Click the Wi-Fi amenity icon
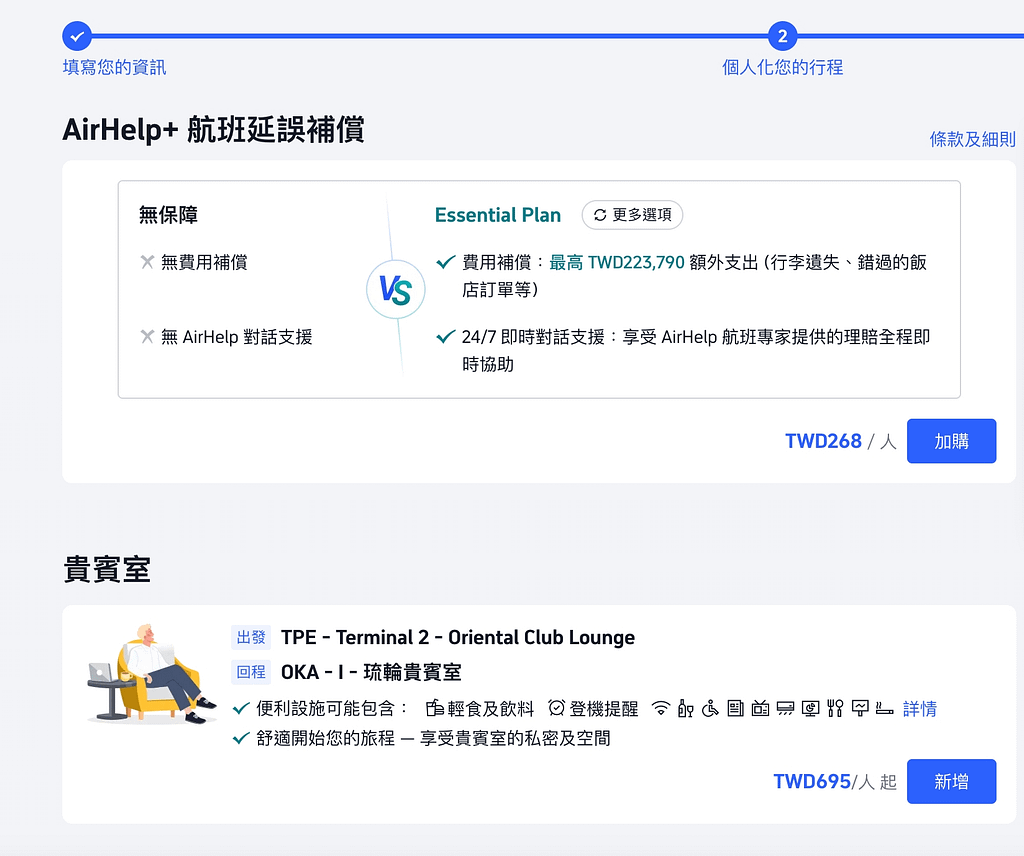This screenshot has height=856, width=1024. 661,708
